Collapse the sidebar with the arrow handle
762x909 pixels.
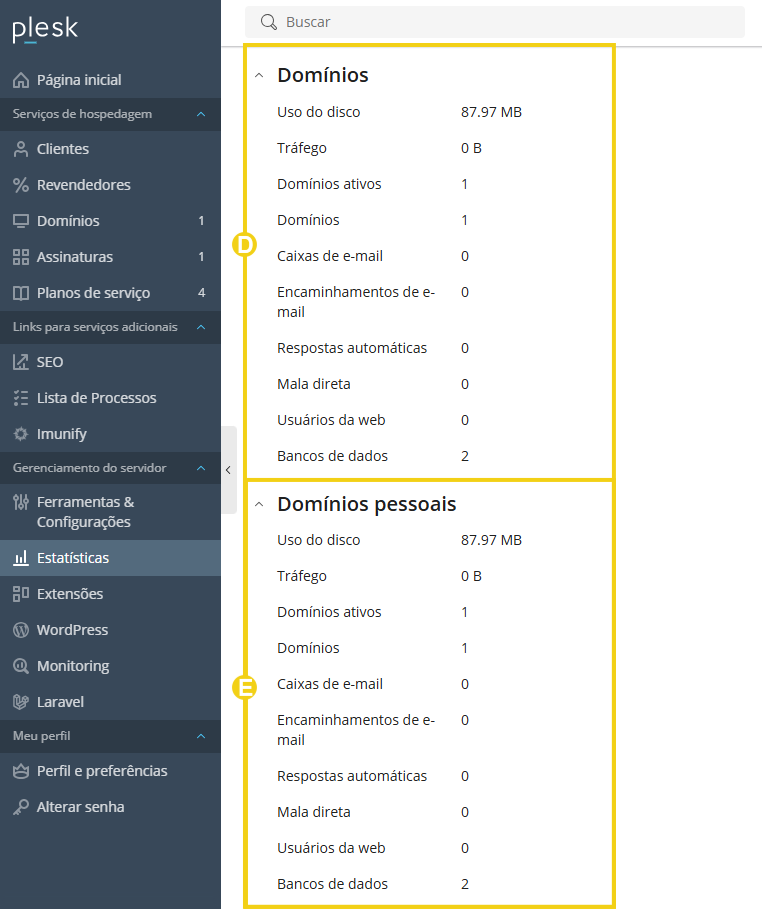pos(228,469)
